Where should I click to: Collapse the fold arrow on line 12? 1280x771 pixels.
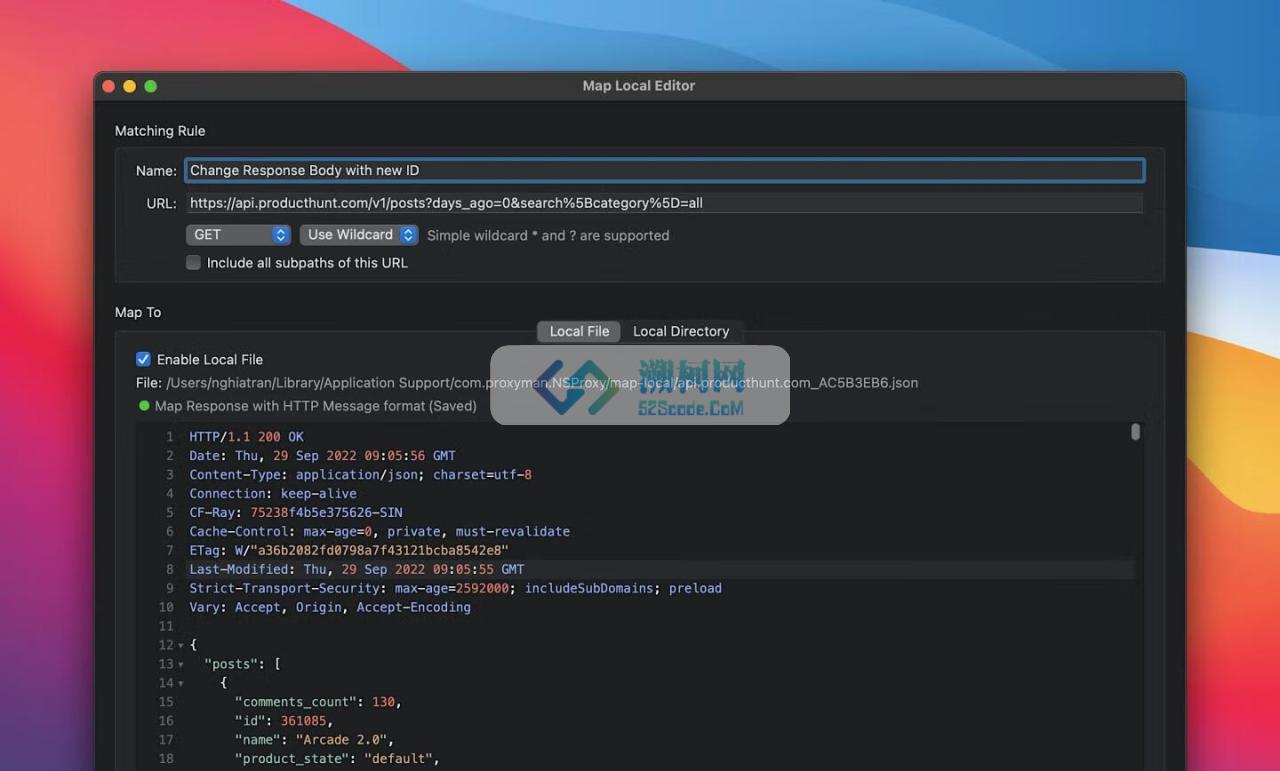tap(180, 646)
